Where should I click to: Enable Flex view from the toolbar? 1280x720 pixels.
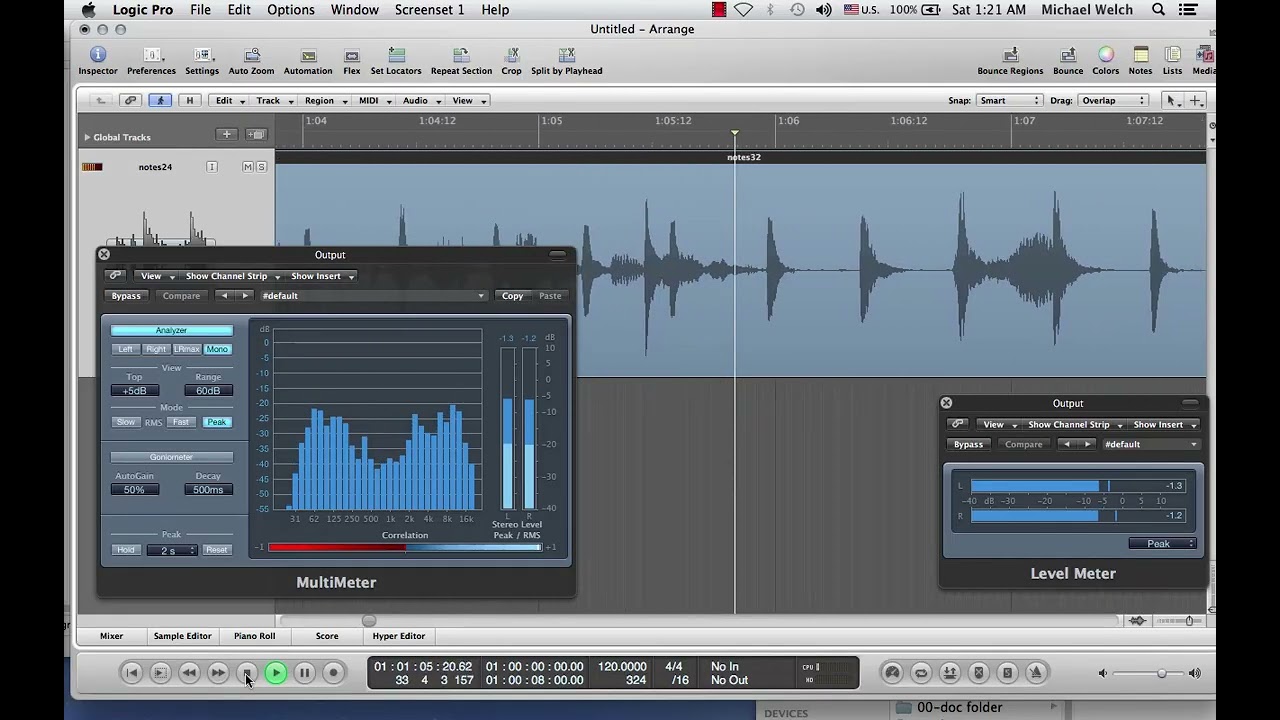[x=352, y=60]
